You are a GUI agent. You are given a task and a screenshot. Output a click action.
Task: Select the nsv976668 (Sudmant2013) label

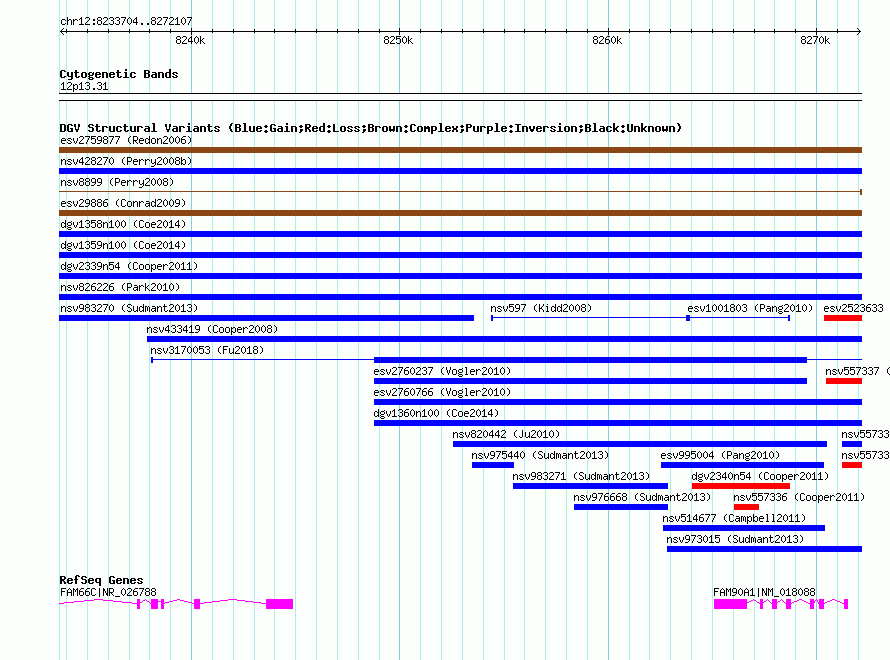(642, 497)
